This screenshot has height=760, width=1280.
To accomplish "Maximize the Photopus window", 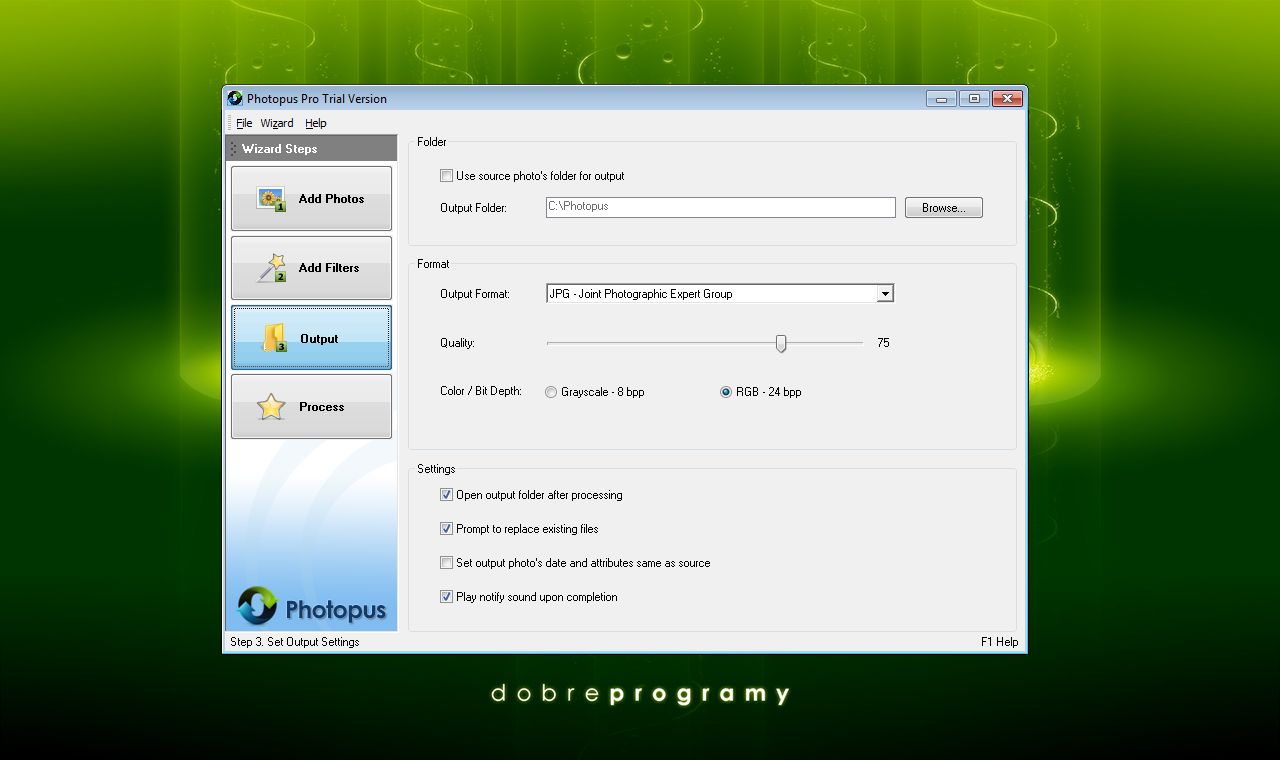I will coord(974,98).
